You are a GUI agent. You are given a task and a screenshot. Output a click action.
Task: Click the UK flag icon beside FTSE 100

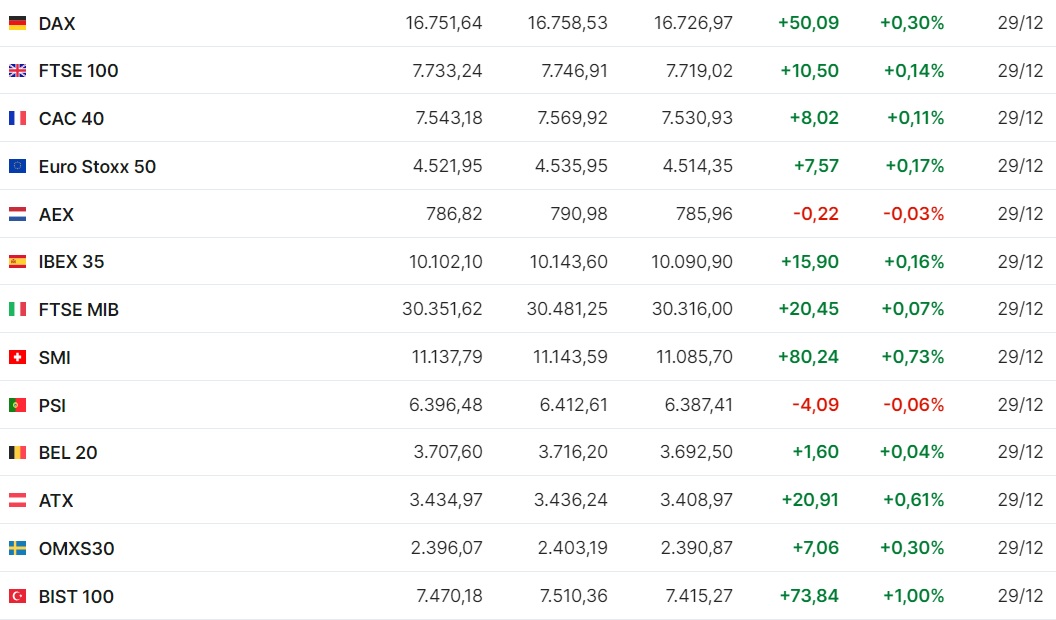coord(17,71)
